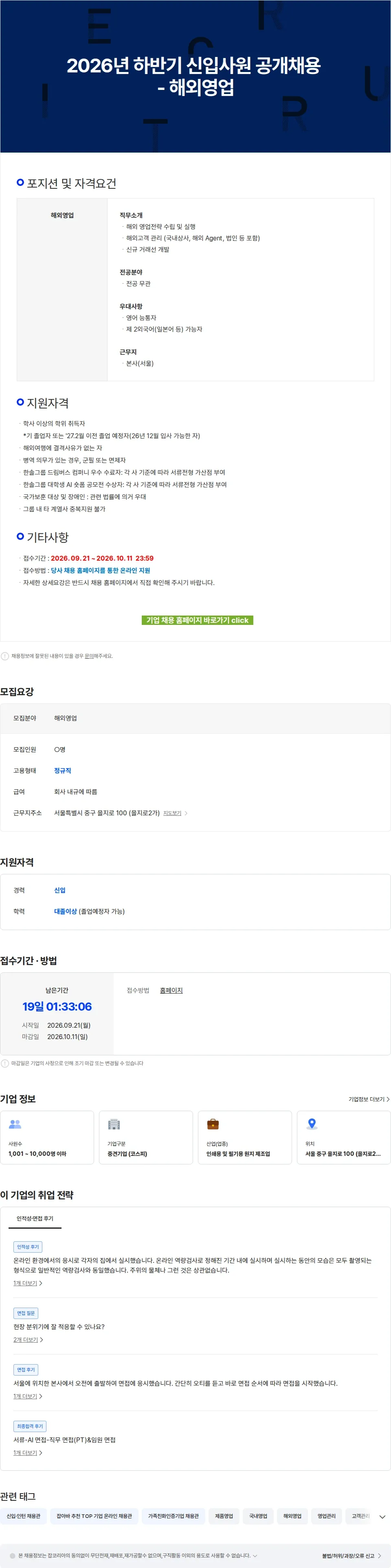Select the 국내영업 tag
This screenshot has width=391, height=1568.
tap(258, 1516)
